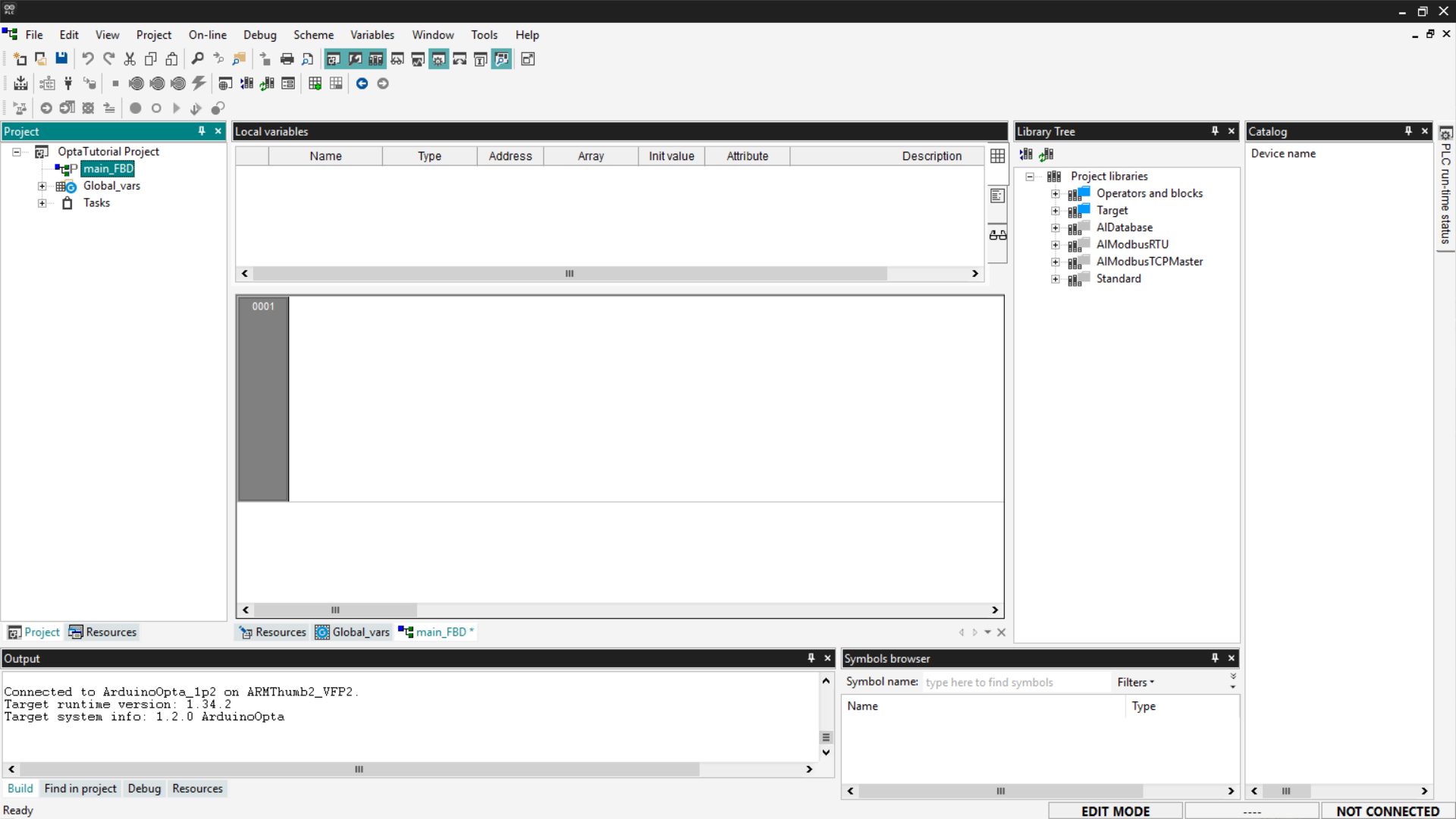
Task: Switch to the Find in project tab
Action: tap(80, 789)
